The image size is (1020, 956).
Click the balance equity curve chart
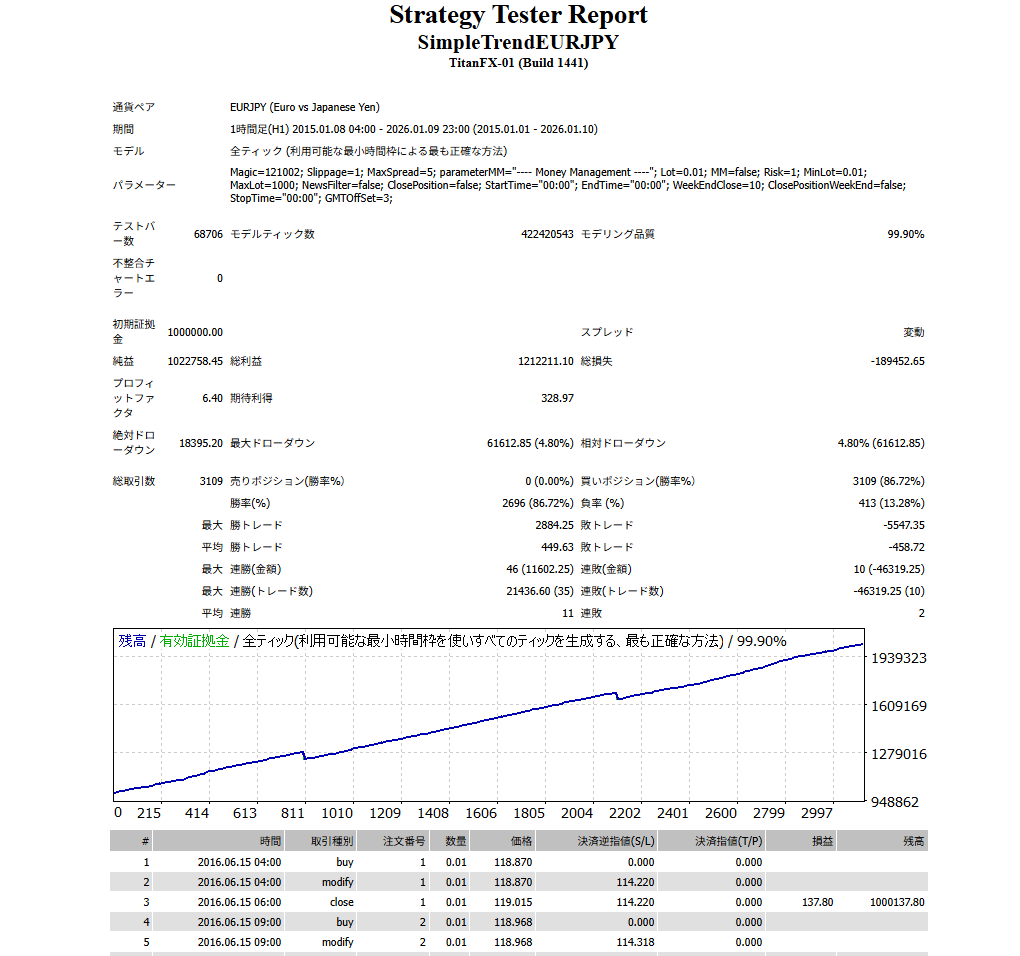click(488, 715)
